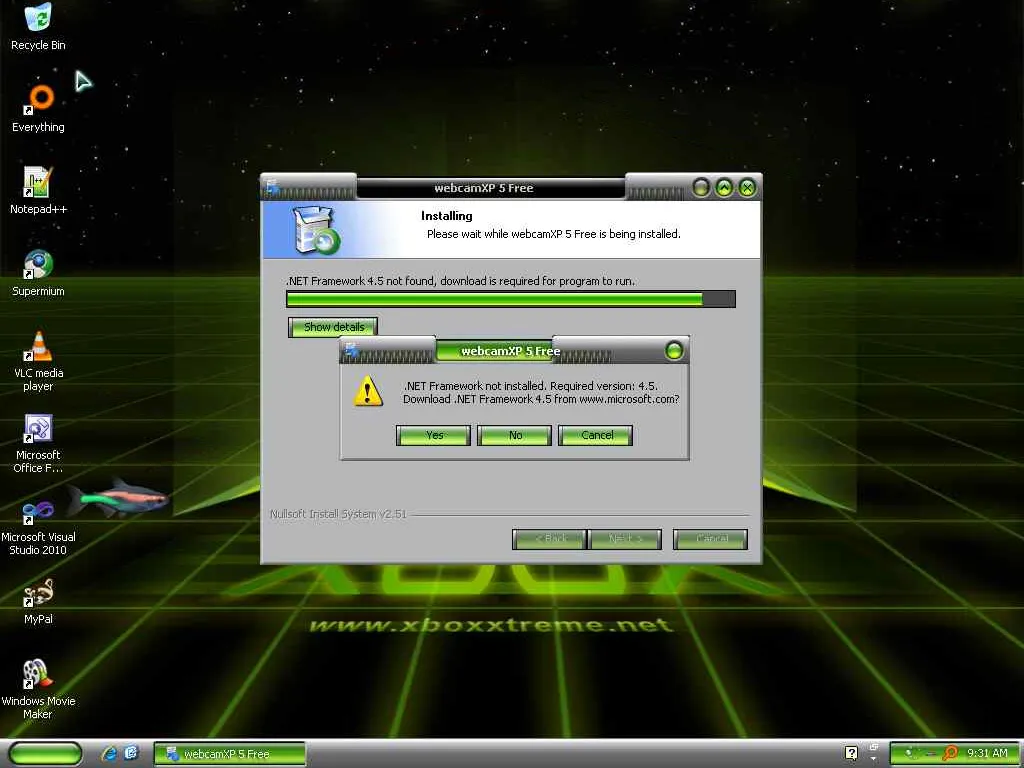Click the round close button on message dialog

(674, 351)
